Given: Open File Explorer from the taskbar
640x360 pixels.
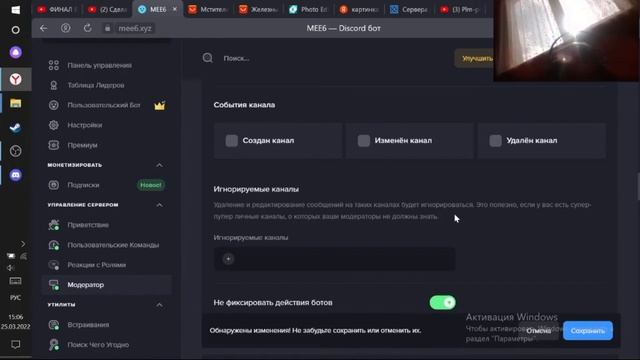Looking at the screenshot, I should point(16,103).
